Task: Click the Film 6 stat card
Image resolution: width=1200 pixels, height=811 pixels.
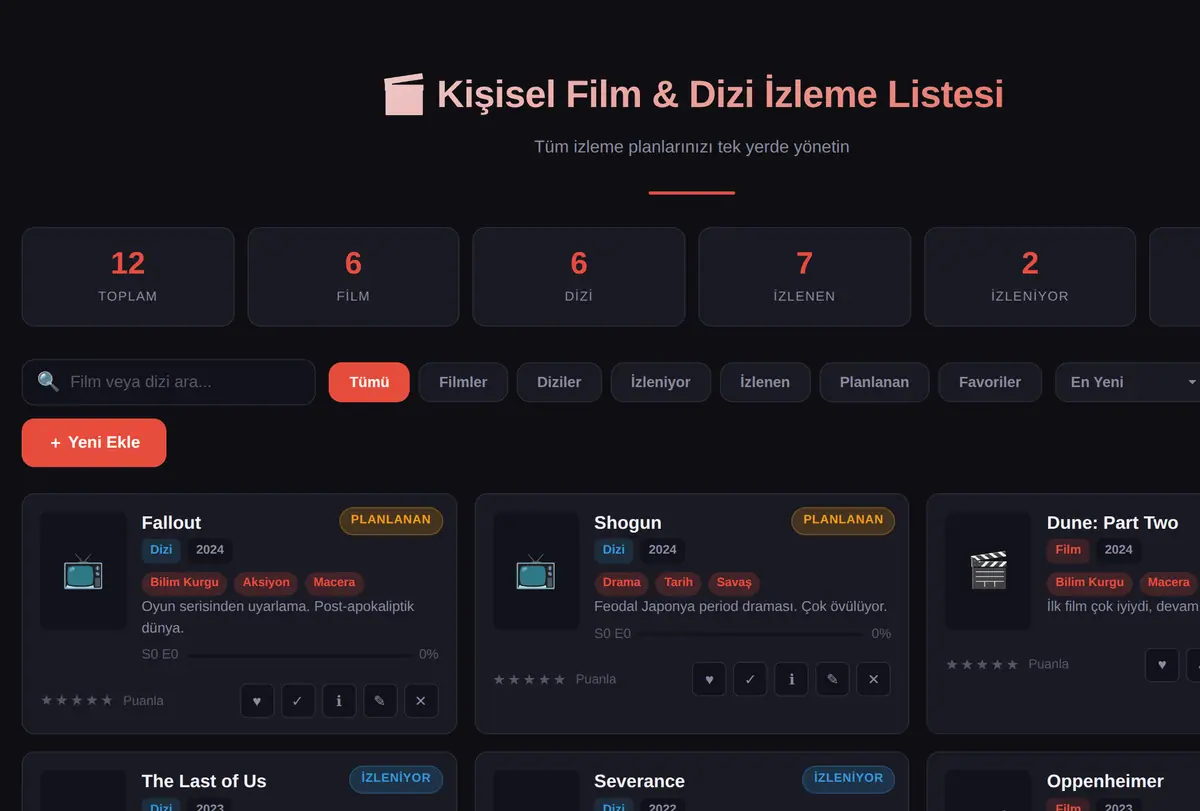Action: pos(353,277)
